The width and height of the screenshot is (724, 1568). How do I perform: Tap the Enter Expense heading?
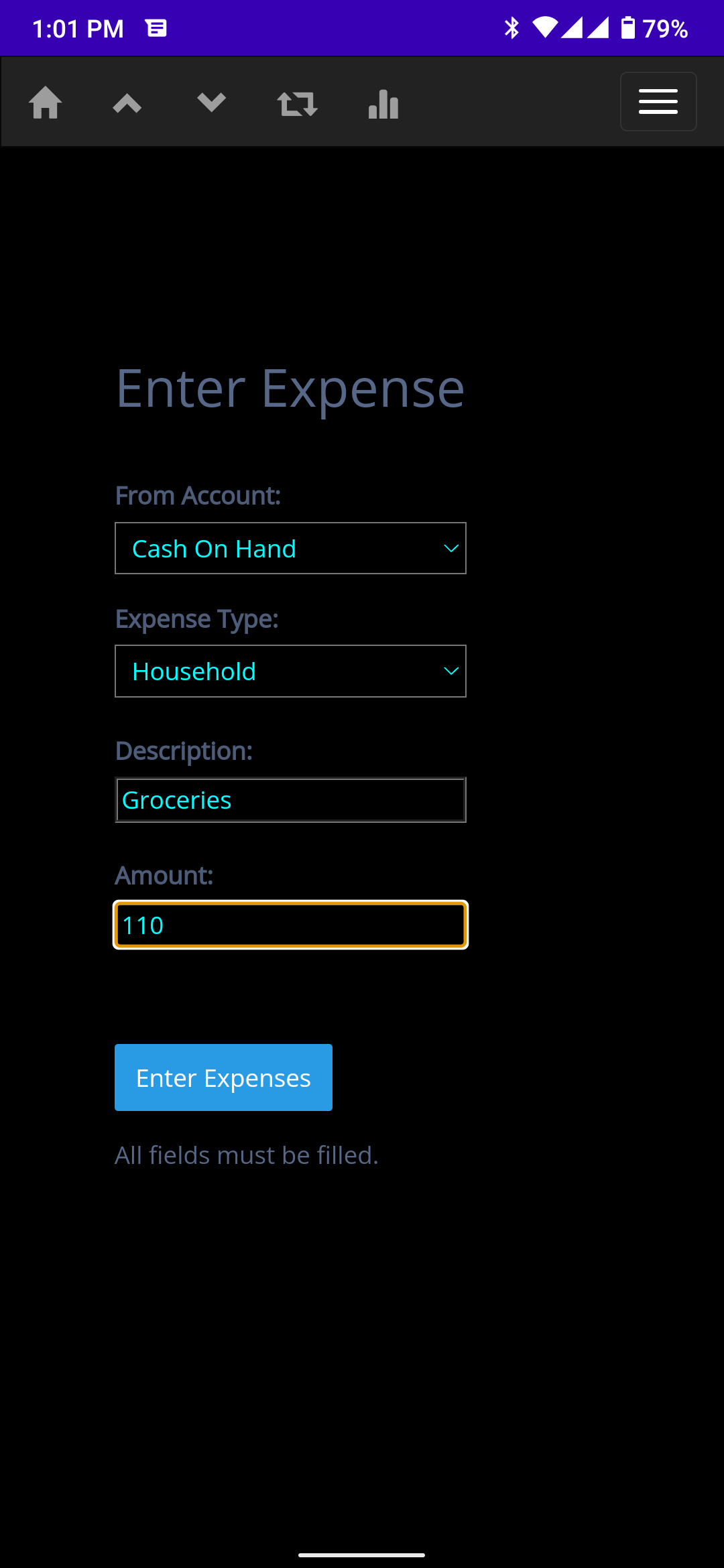point(290,389)
